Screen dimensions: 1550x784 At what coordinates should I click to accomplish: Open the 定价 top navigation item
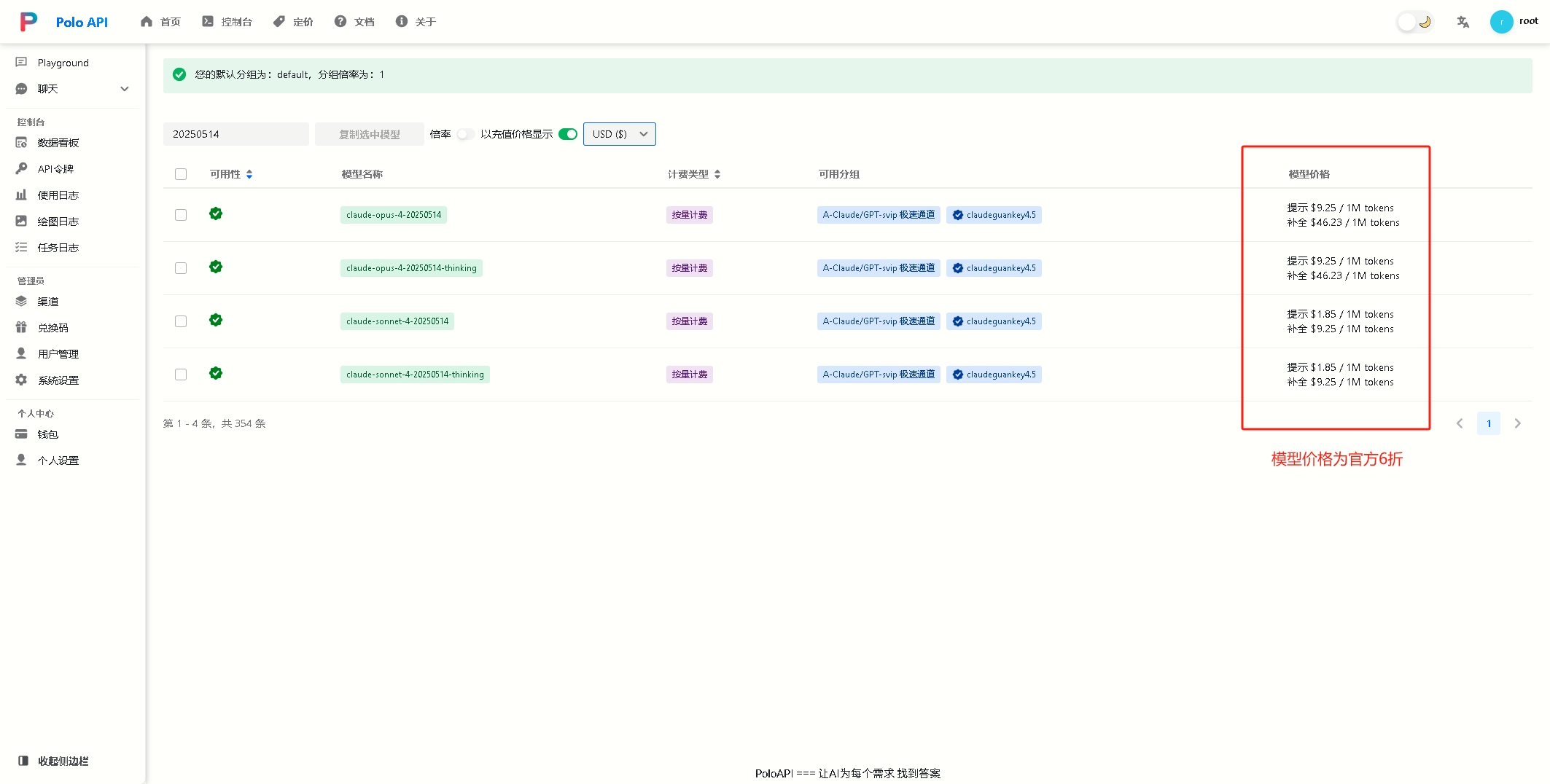point(293,22)
